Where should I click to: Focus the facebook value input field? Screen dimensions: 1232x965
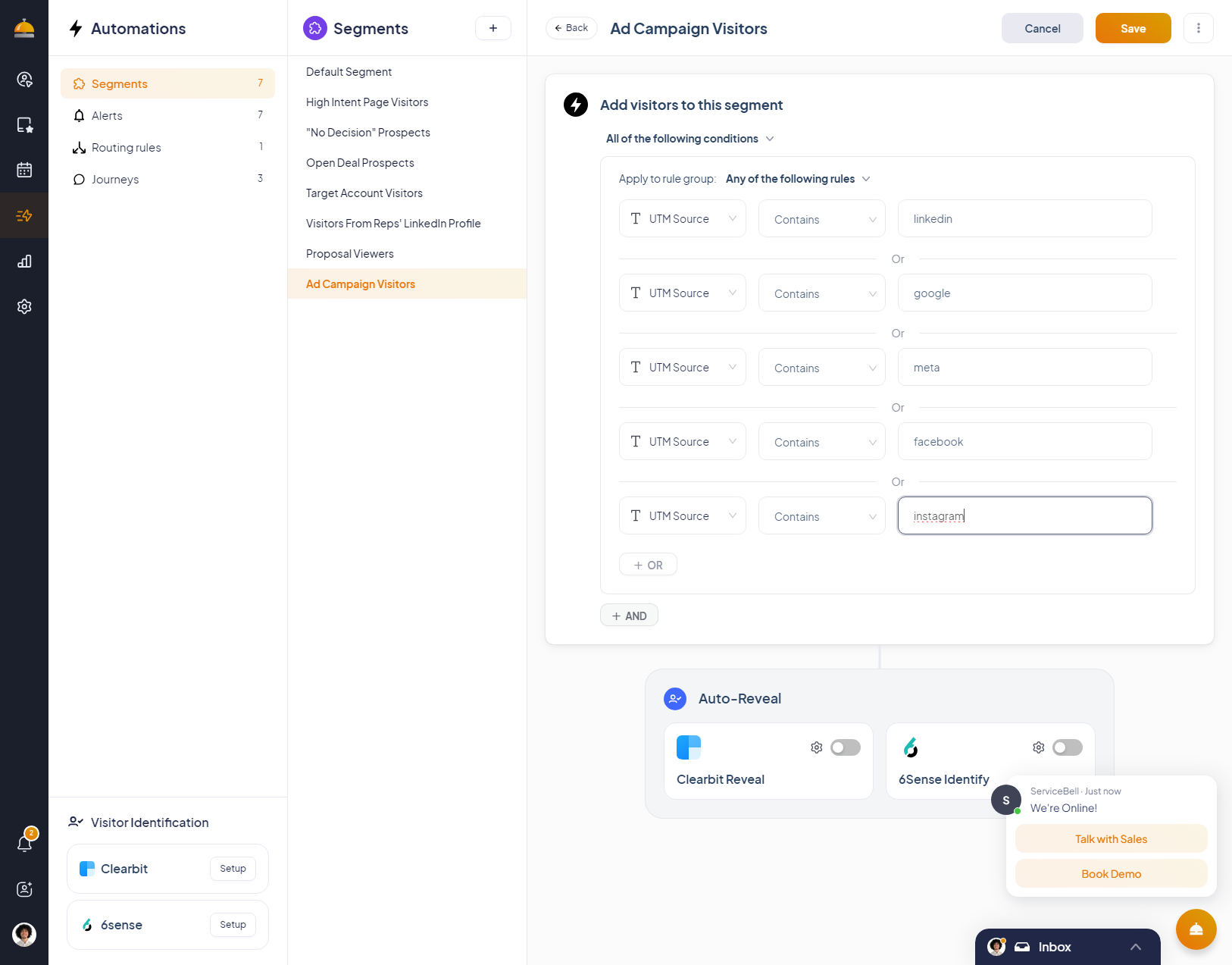coord(1024,441)
